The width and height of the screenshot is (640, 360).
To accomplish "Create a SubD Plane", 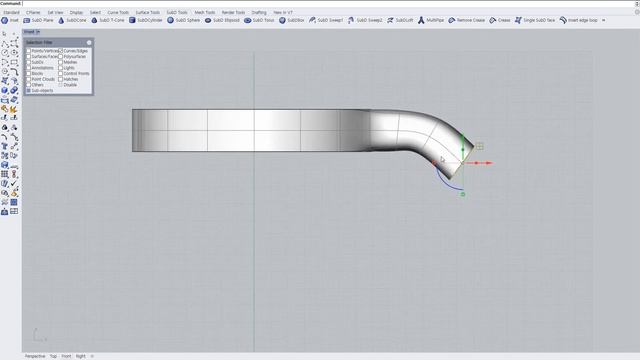I will coord(38,20).
